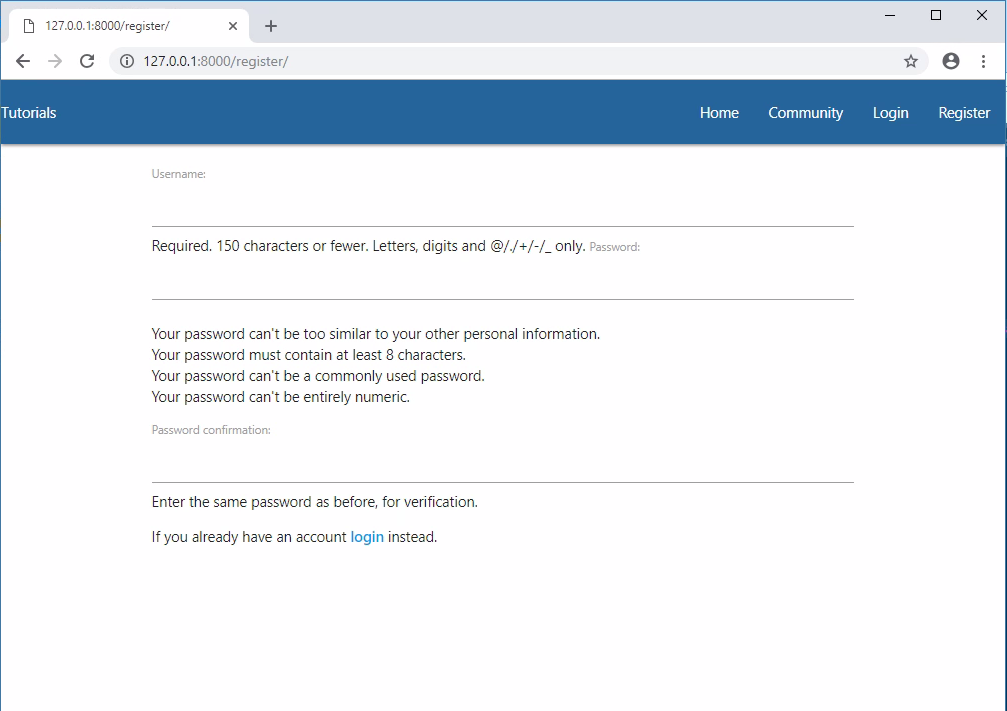Click the browser back arrow
Image resolution: width=1007 pixels, height=711 pixels.
pyautogui.click(x=23, y=61)
